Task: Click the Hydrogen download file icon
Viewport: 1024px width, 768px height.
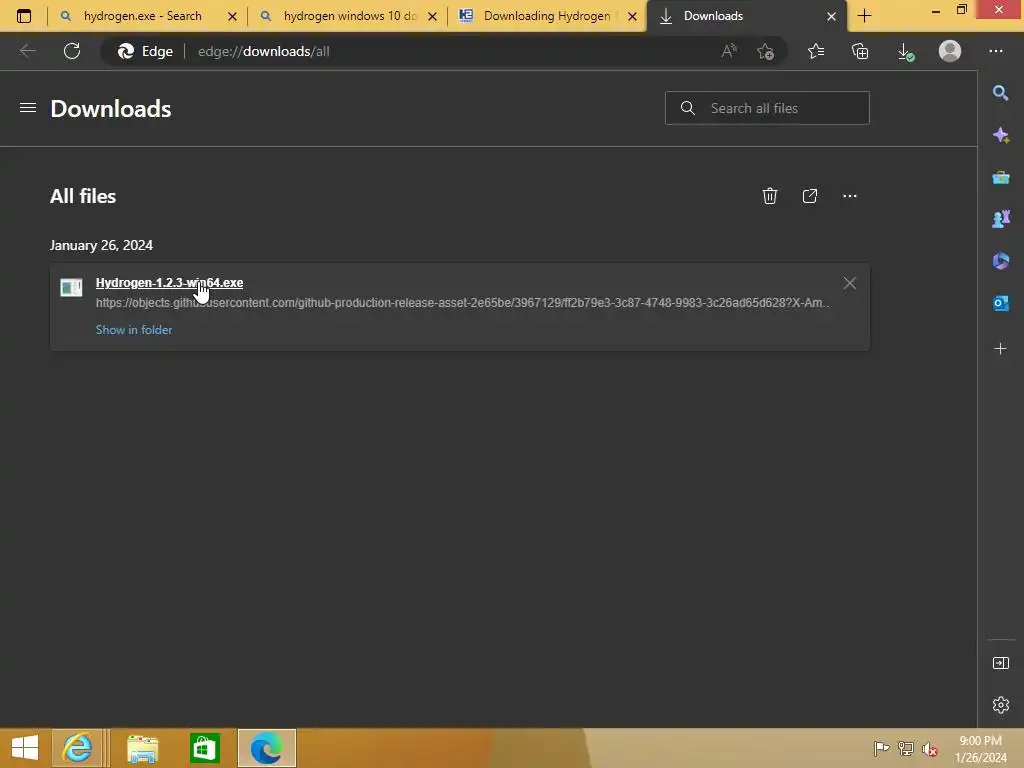Action: 71,287
